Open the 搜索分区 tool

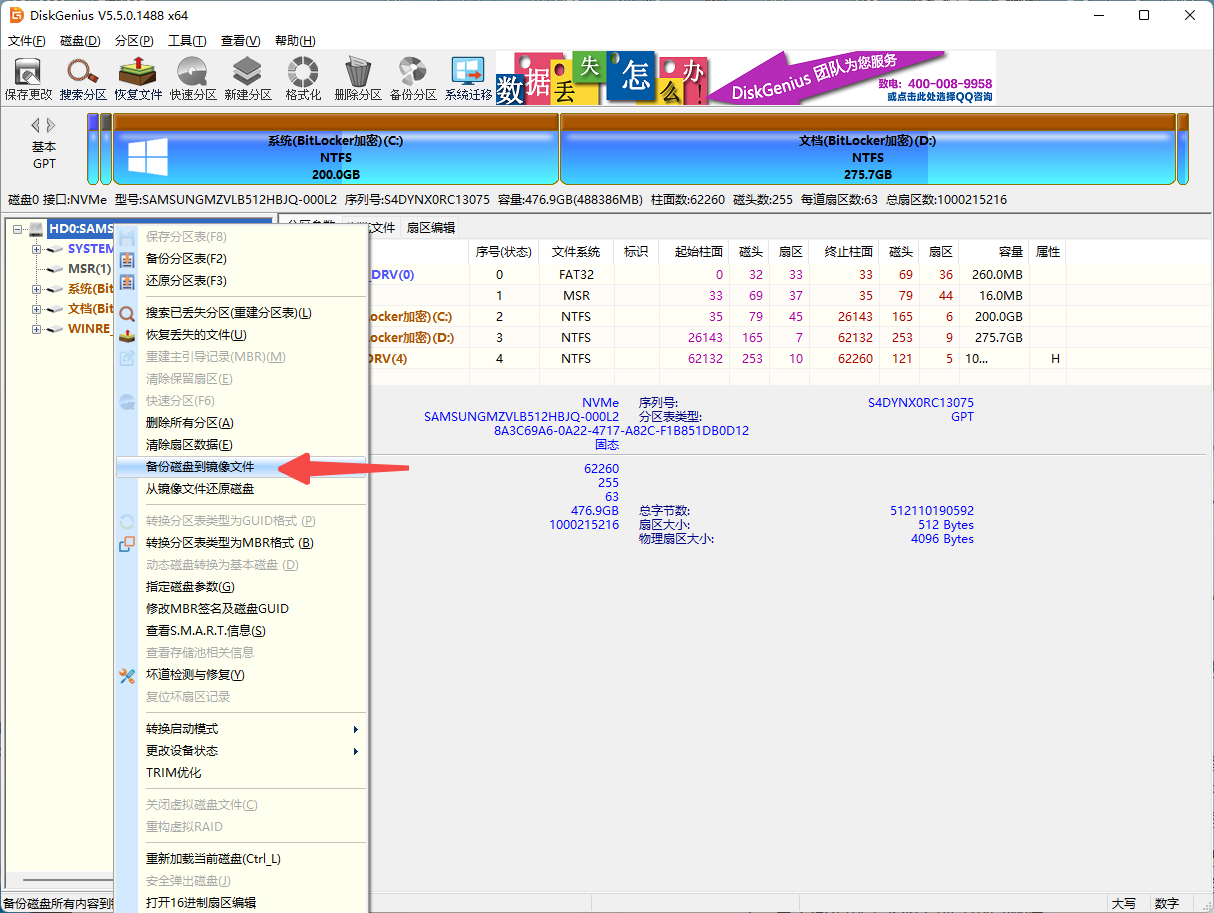[x=83, y=78]
